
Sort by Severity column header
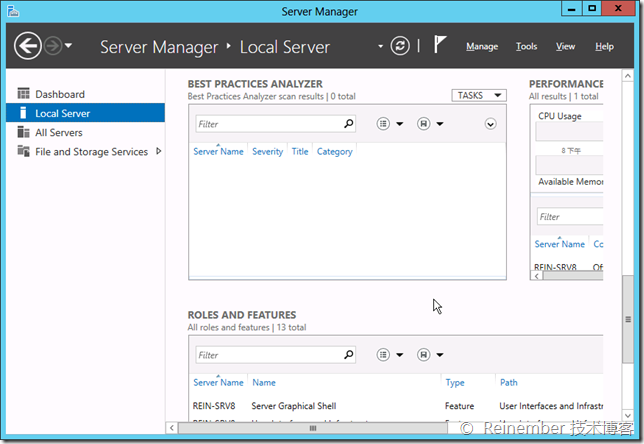(x=267, y=152)
